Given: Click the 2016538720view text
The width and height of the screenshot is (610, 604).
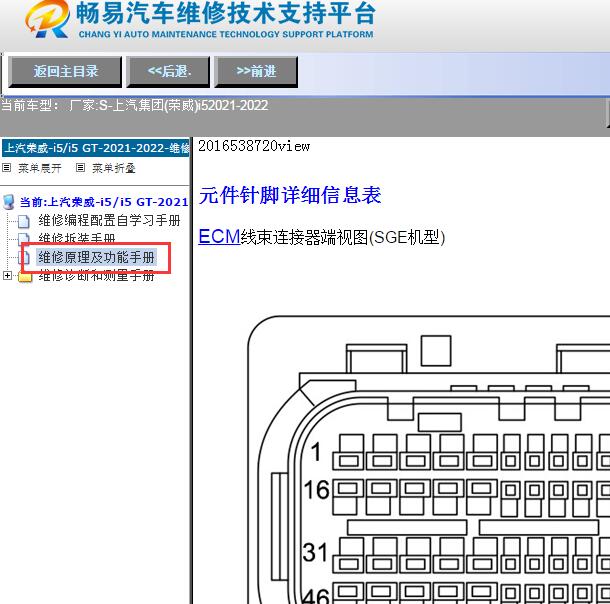Looking at the screenshot, I should coord(254,146).
